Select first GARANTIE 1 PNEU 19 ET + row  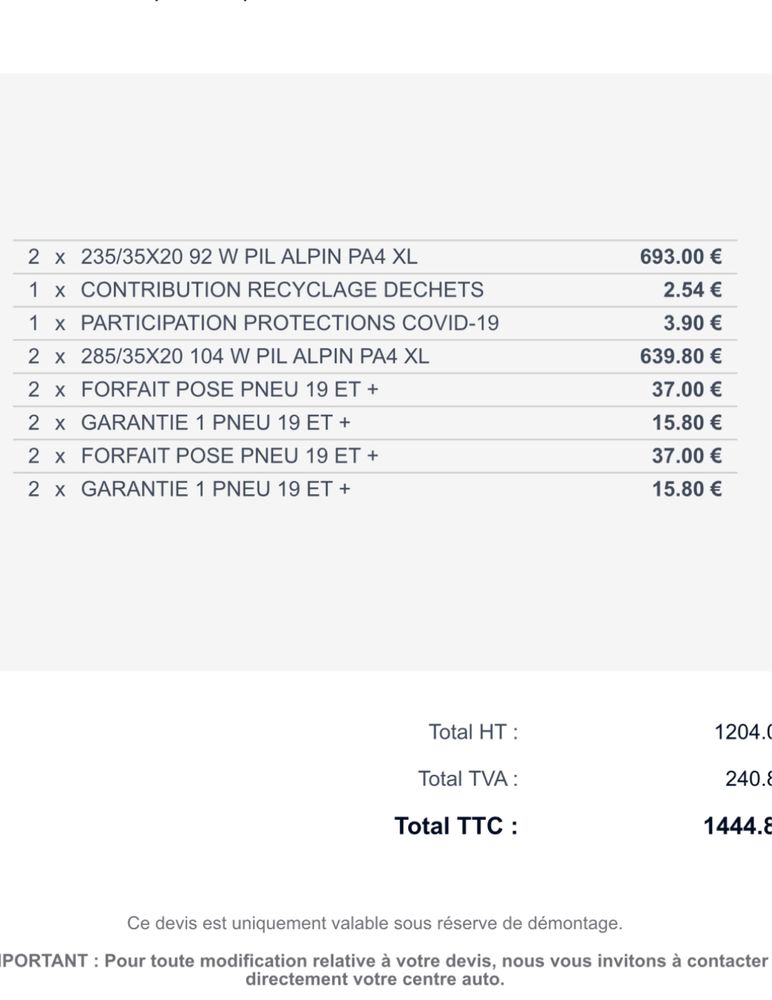click(375, 423)
